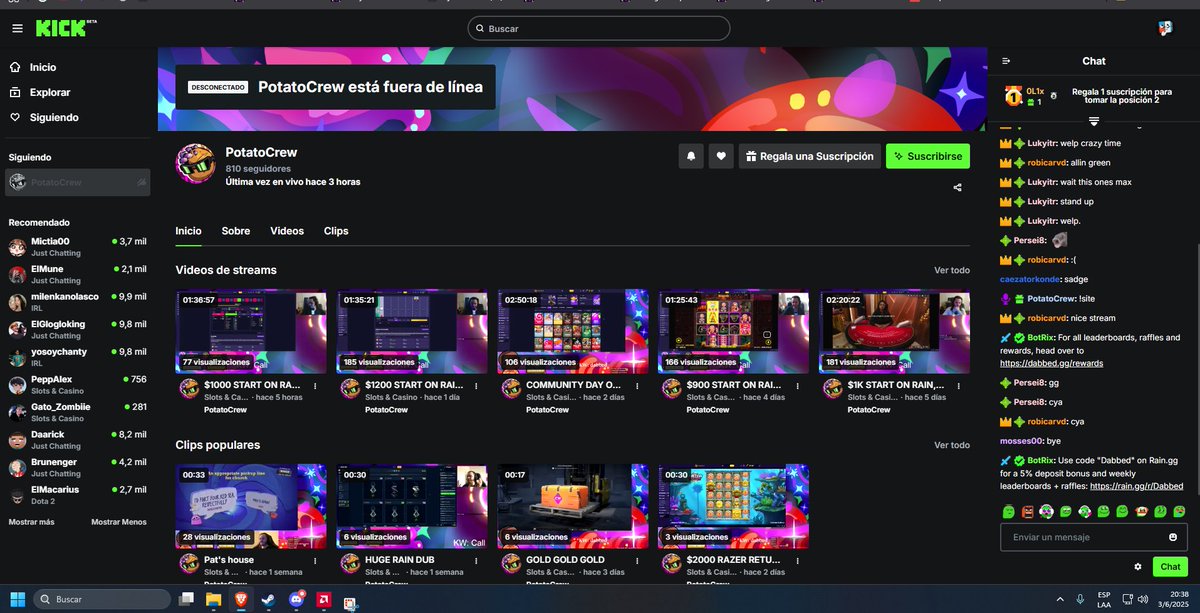The height and width of the screenshot is (613, 1200).
Task: Switch to the Sobre tab
Action: click(236, 231)
